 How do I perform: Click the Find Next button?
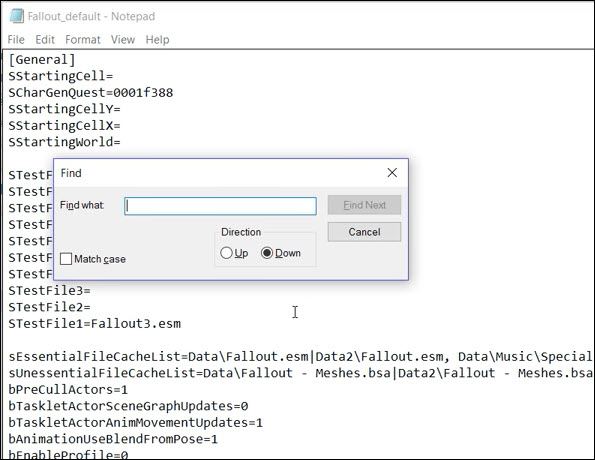tap(364, 205)
